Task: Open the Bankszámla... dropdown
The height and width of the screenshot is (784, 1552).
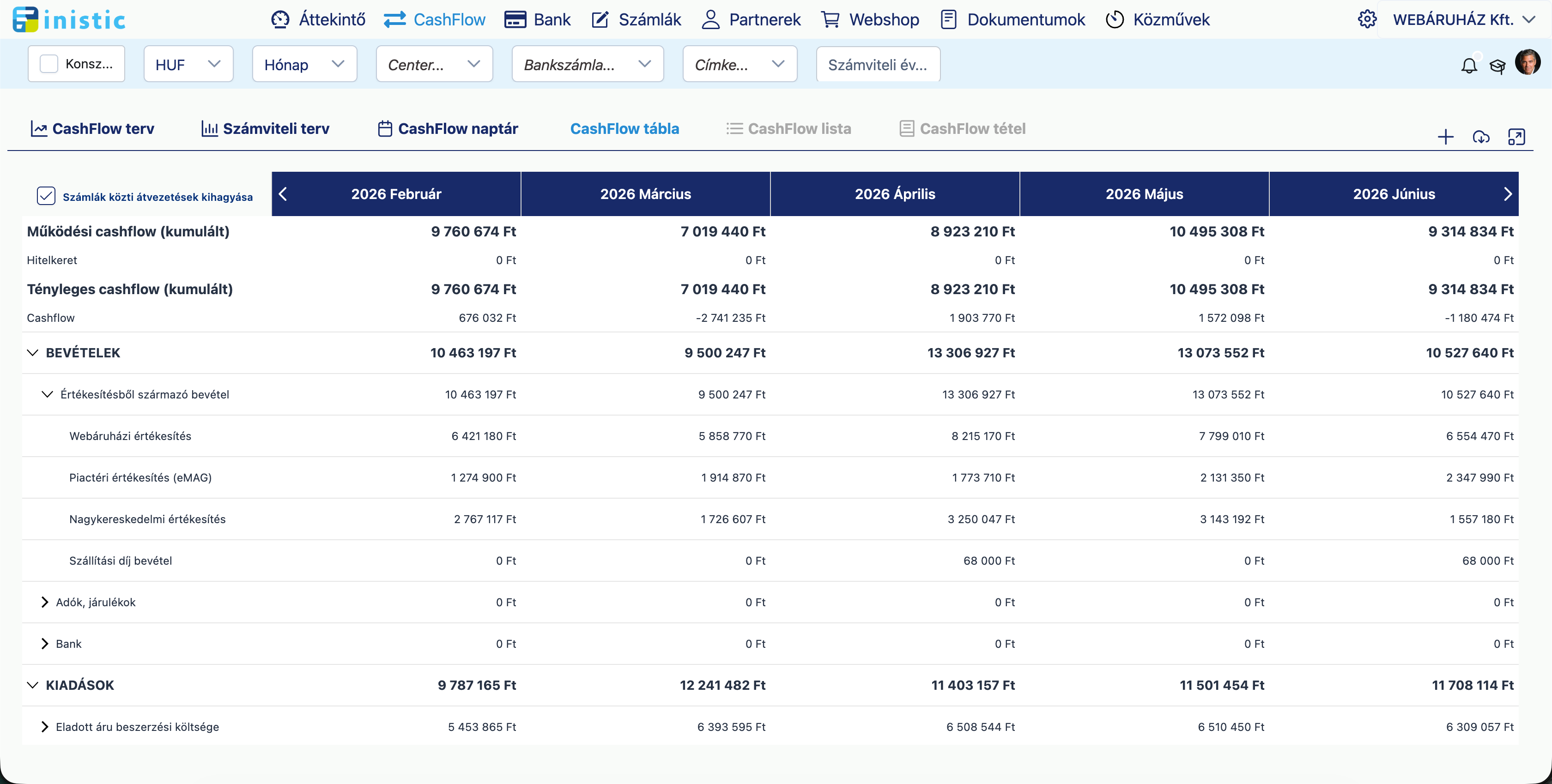Action: [588, 64]
